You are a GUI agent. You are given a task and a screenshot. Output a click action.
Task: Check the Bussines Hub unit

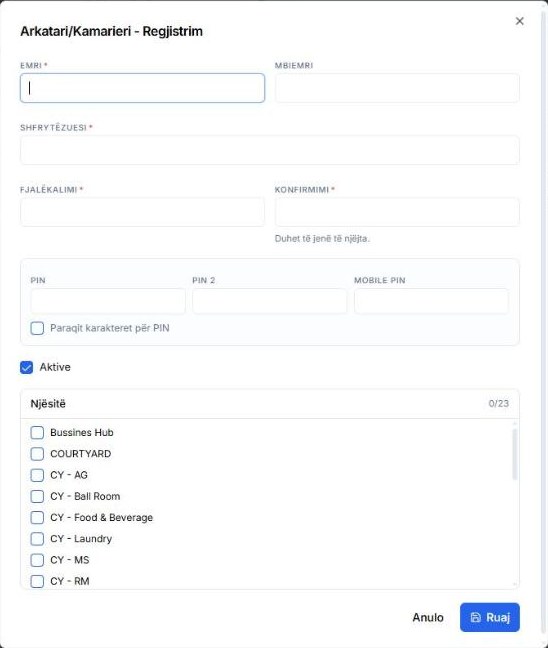click(x=37, y=432)
